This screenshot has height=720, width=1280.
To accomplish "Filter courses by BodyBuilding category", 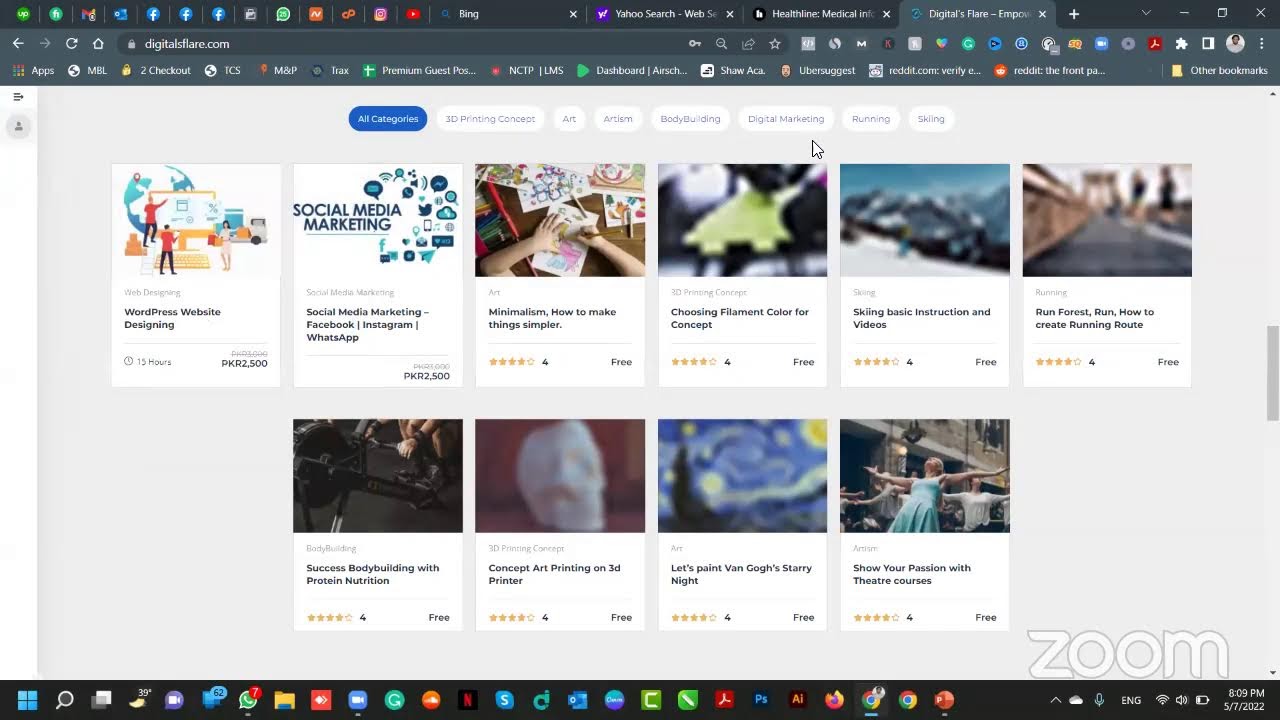I will [x=690, y=119].
